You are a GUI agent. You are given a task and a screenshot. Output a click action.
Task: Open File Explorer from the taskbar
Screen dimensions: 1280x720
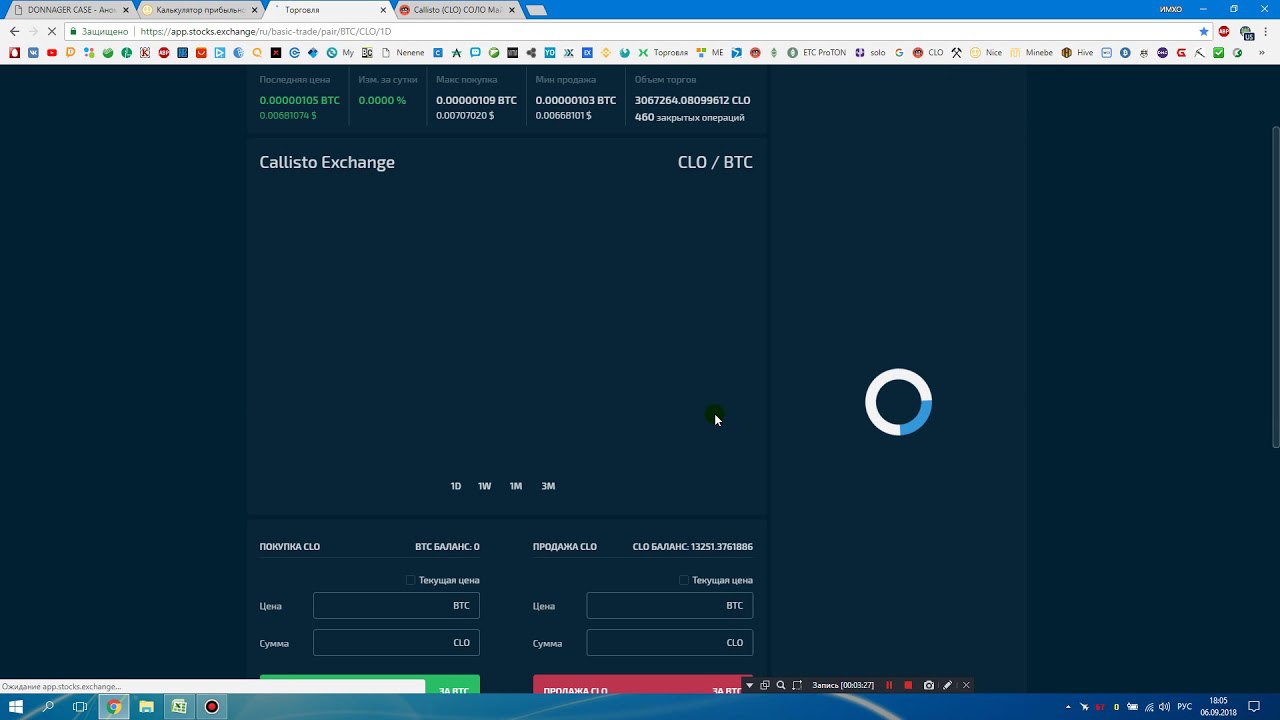click(x=146, y=706)
